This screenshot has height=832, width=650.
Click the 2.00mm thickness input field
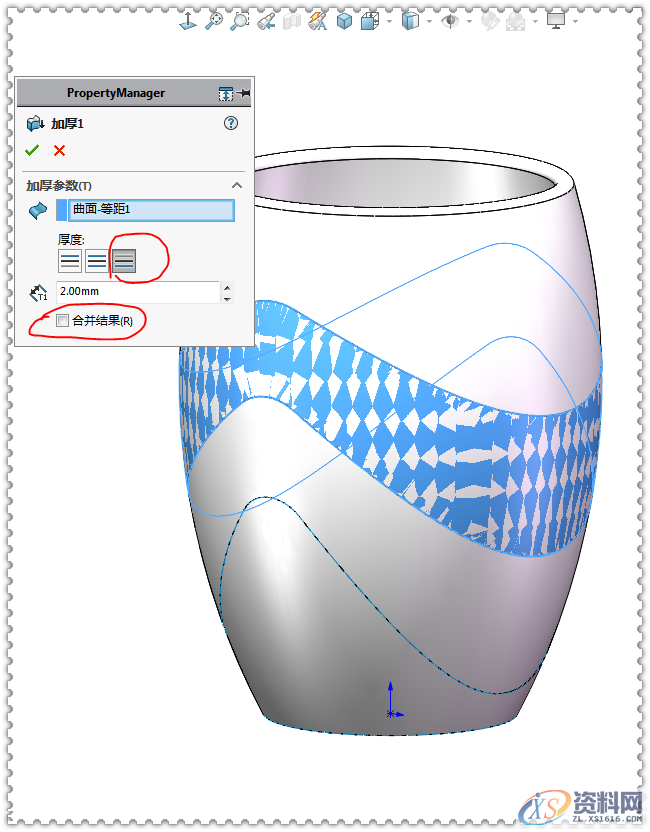pyautogui.click(x=138, y=292)
